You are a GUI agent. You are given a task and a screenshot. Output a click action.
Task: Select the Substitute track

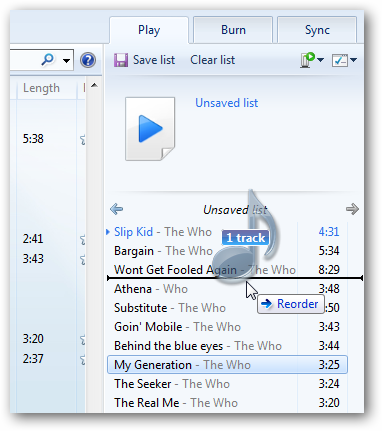tap(227, 308)
